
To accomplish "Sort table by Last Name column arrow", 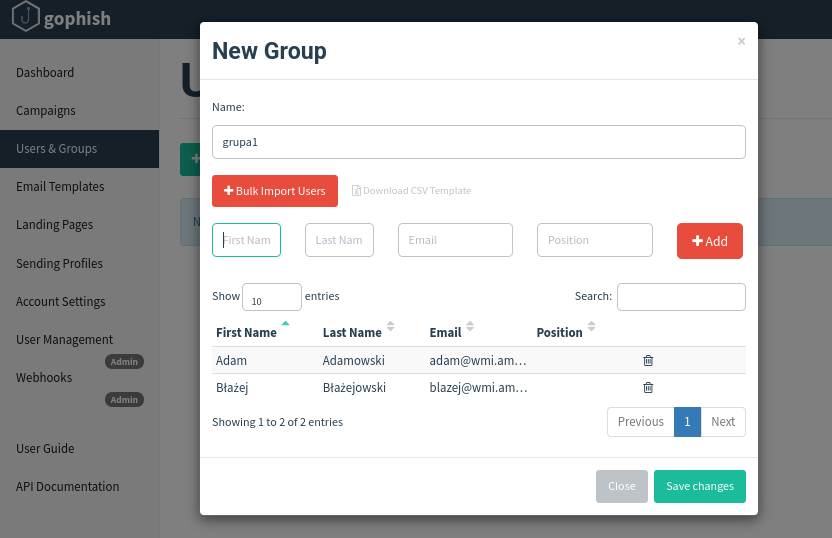I will pyautogui.click(x=391, y=327).
